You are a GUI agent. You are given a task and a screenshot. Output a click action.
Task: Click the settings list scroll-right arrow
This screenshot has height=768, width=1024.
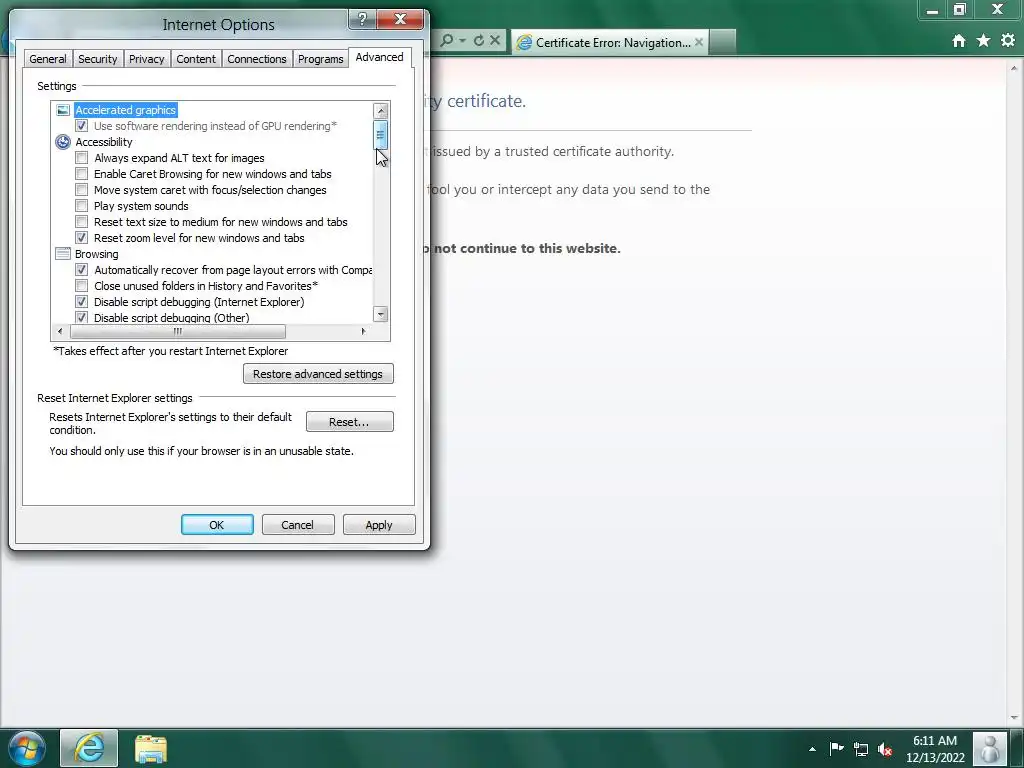click(x=364, y=331)
